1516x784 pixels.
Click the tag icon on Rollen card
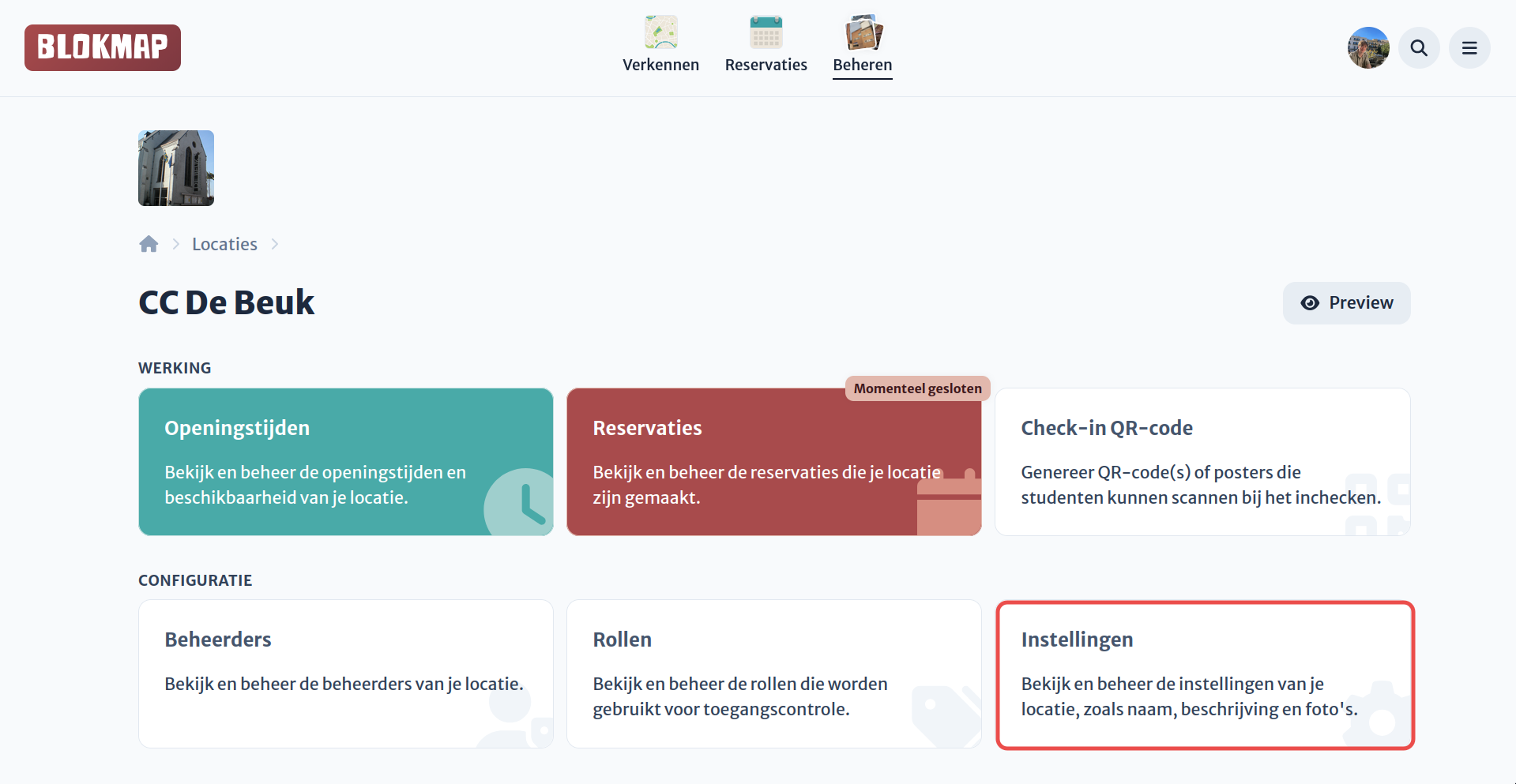[946, 716]
